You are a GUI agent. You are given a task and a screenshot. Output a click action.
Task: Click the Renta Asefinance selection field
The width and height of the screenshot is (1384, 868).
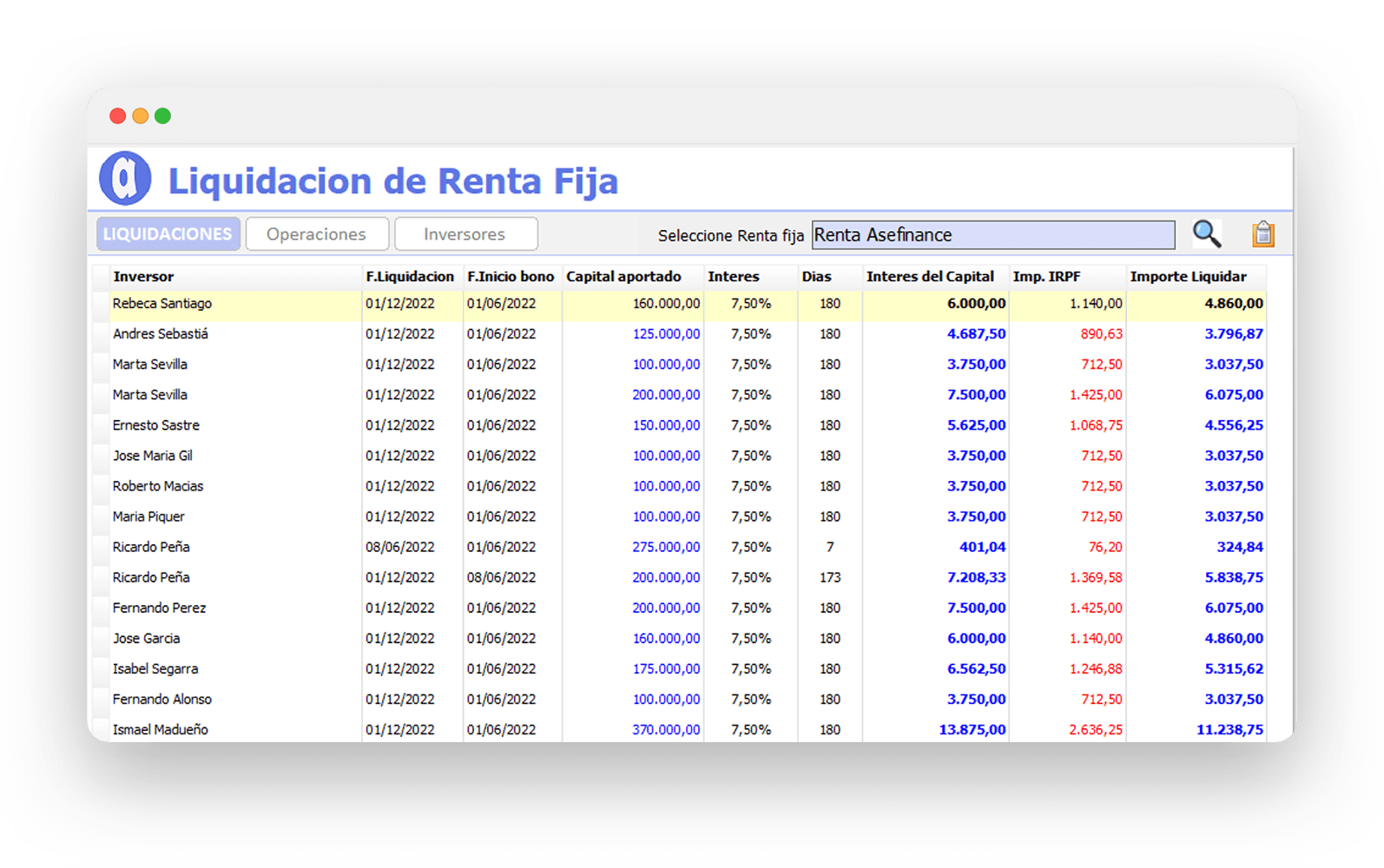992,235
